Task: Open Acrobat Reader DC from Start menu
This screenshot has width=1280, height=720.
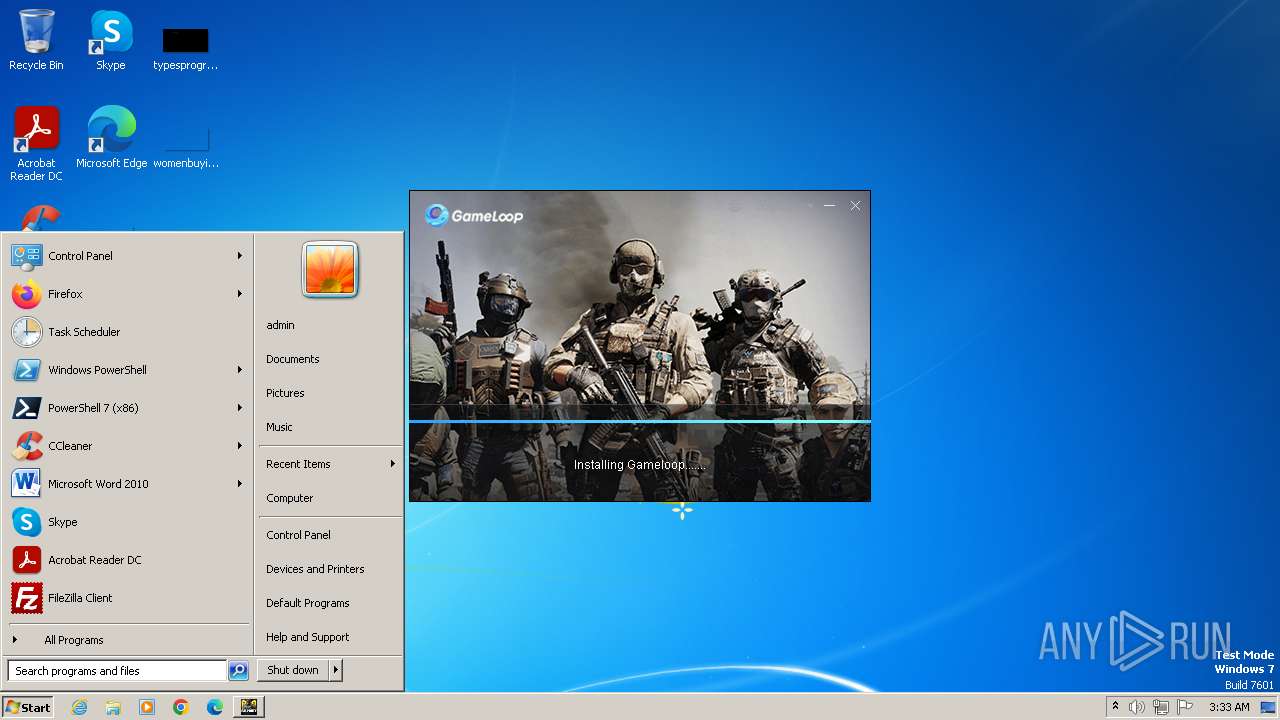Action: pyautogui.click(x=127, y=560)
